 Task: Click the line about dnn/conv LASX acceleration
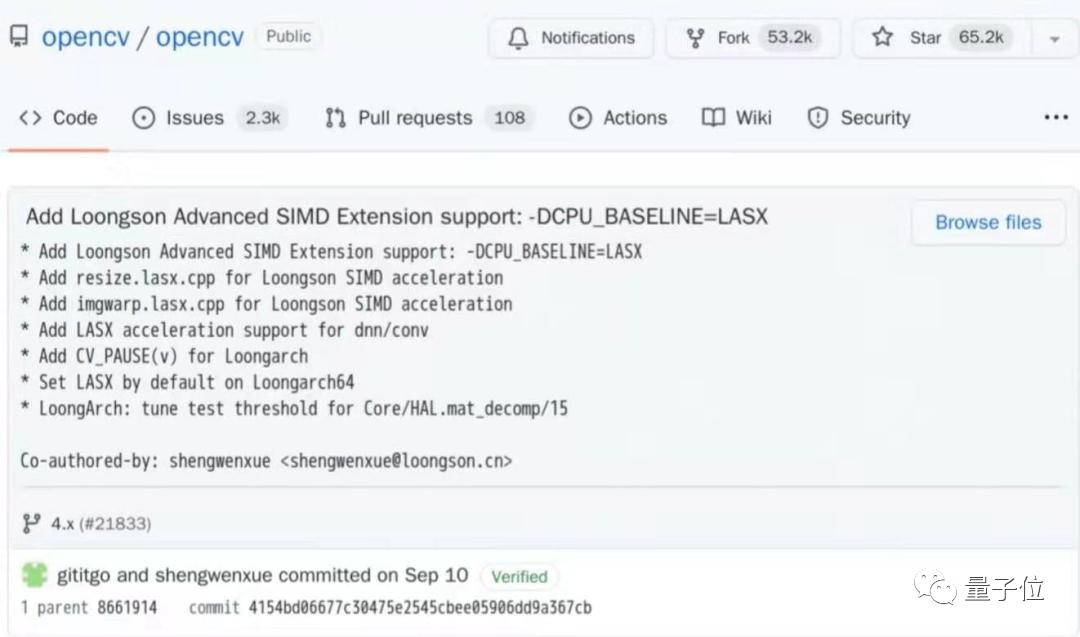point(225,331)
